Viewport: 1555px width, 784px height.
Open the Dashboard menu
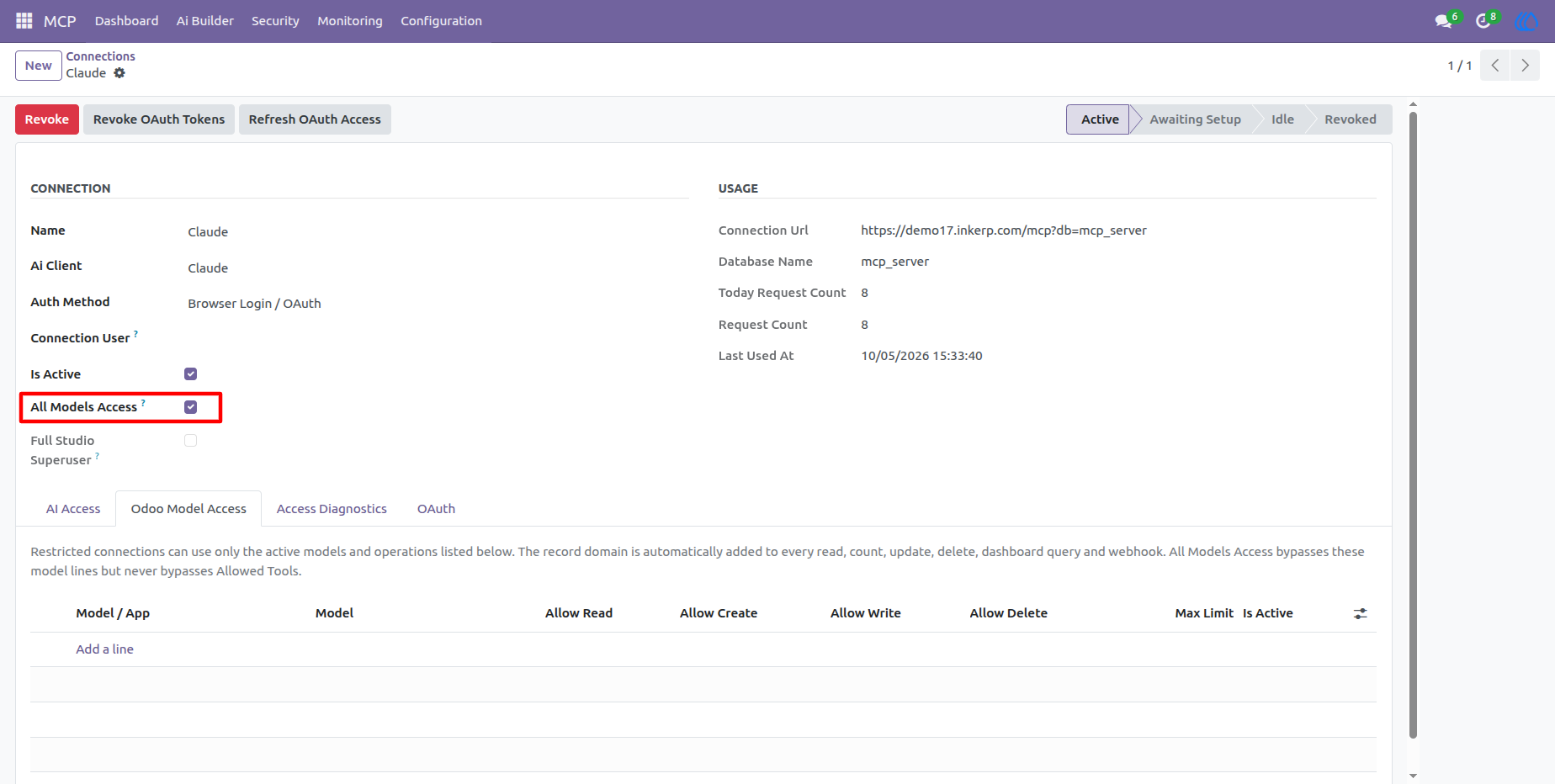pyautogui.click(x=126, y=21)
